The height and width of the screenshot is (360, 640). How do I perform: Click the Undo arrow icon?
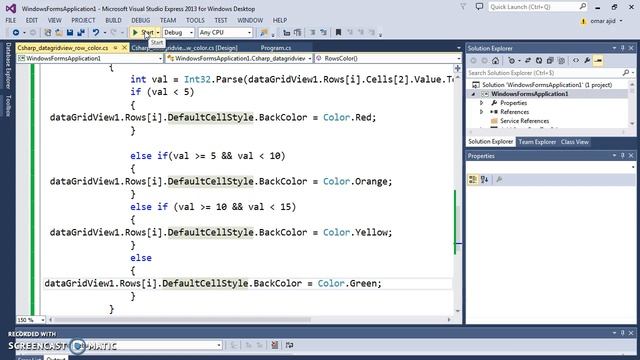pyautogui.click(x=96, y=32)
